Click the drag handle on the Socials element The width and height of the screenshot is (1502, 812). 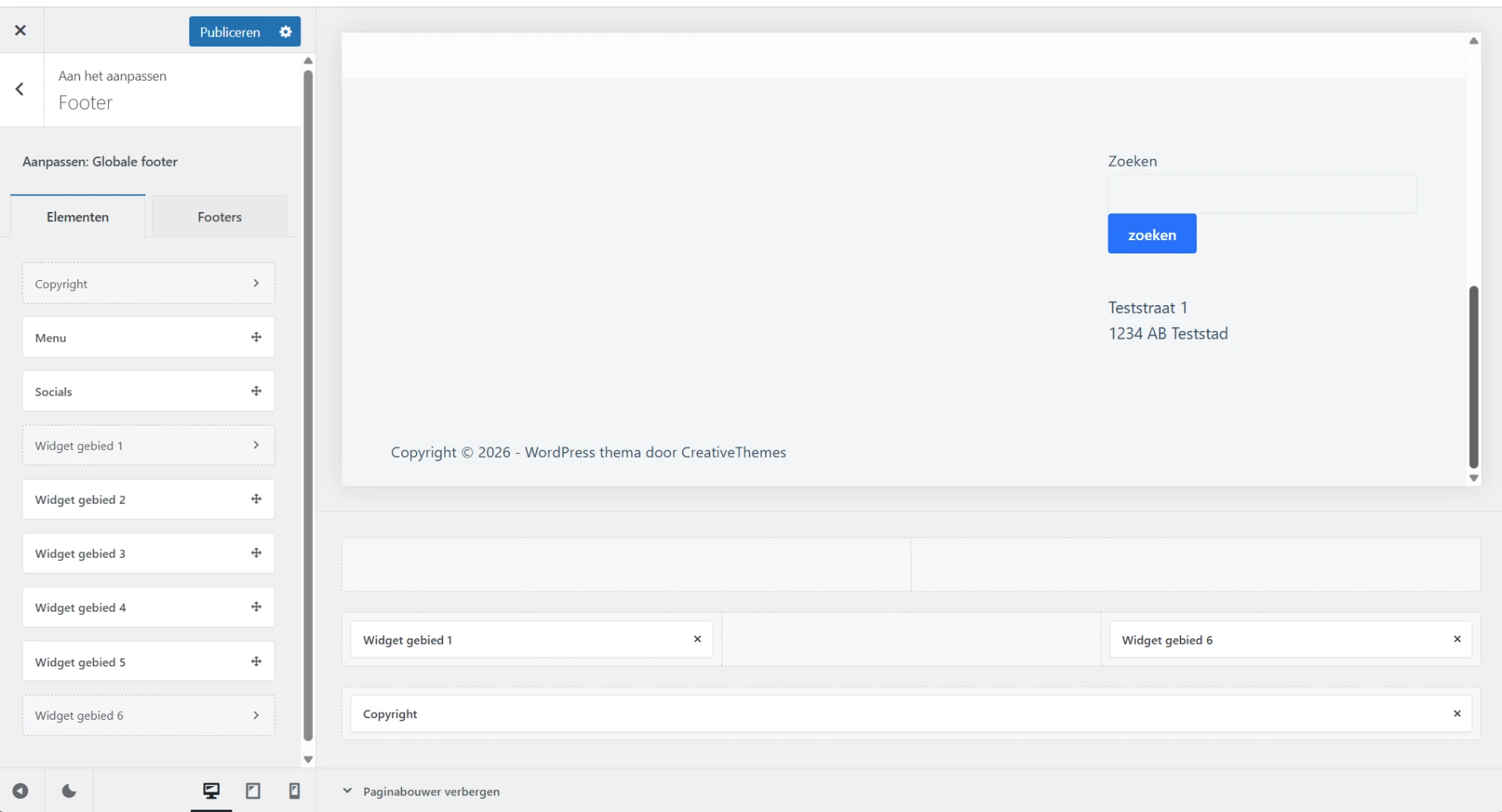(x=257, y=391)
